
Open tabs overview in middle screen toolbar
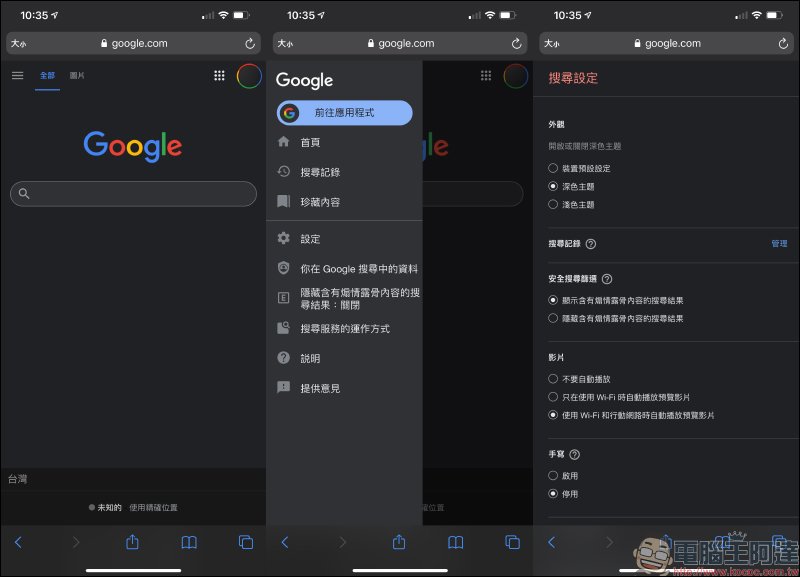coord(512,542)
